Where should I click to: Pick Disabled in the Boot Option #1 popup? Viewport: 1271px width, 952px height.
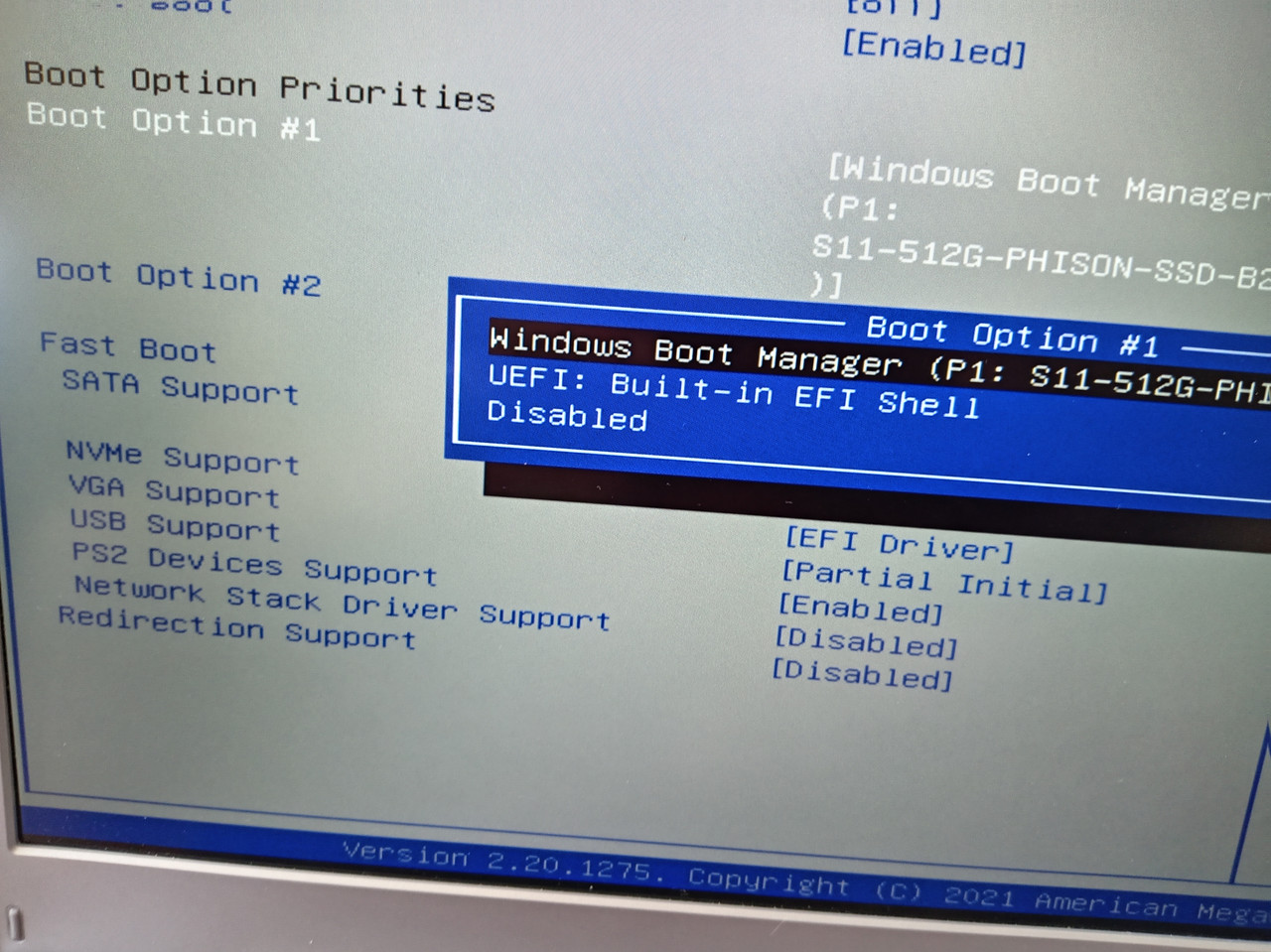click(x=567, y=415)
